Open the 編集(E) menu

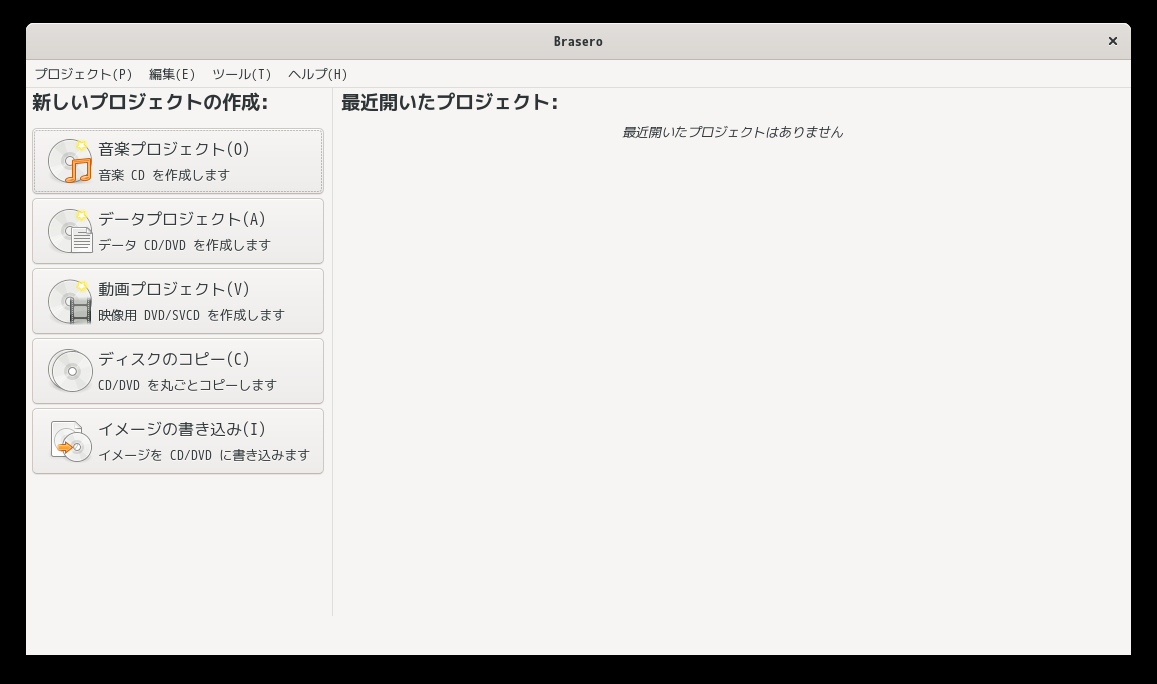(x=172, y=74)
